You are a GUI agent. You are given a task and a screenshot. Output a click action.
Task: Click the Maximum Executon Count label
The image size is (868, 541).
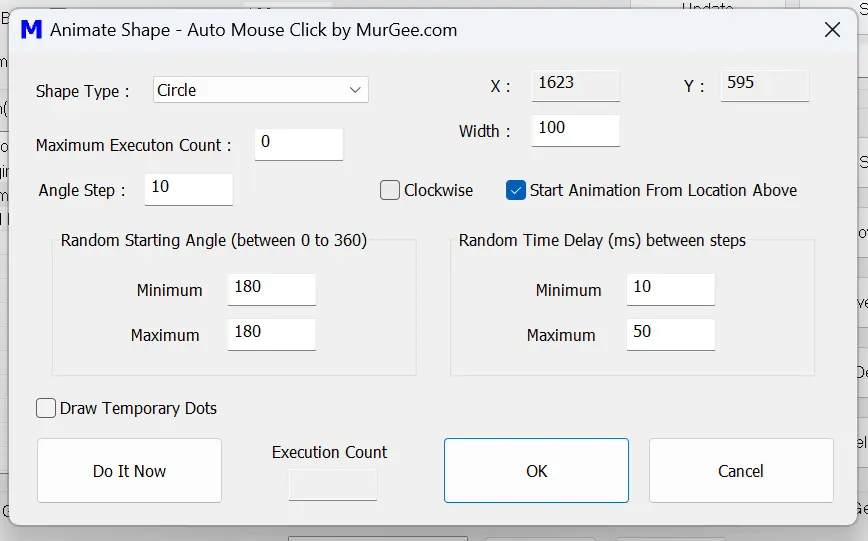click(133, 145)
